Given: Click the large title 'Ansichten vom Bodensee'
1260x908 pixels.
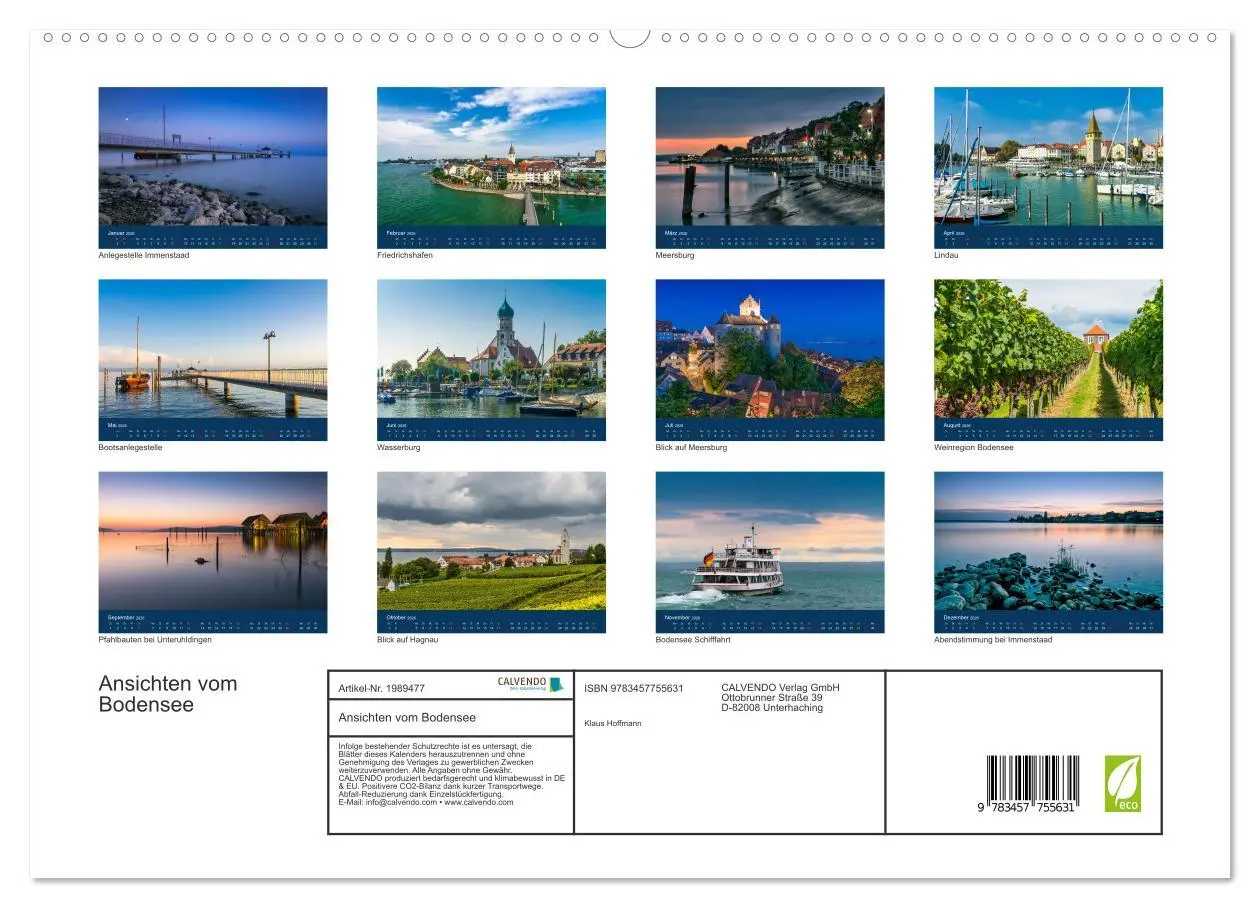Looking at the screenshot, I should (x=168, y=694).
